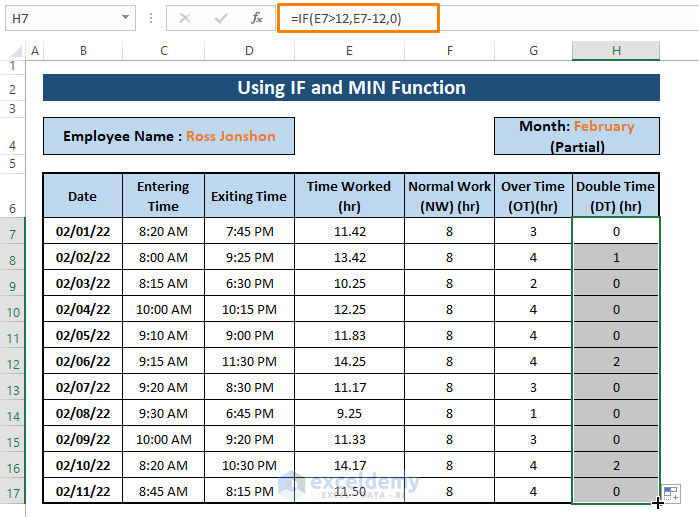Click the Cancel (X) formula icon
This screenshot has height=517, width=699.
(185, 18)
